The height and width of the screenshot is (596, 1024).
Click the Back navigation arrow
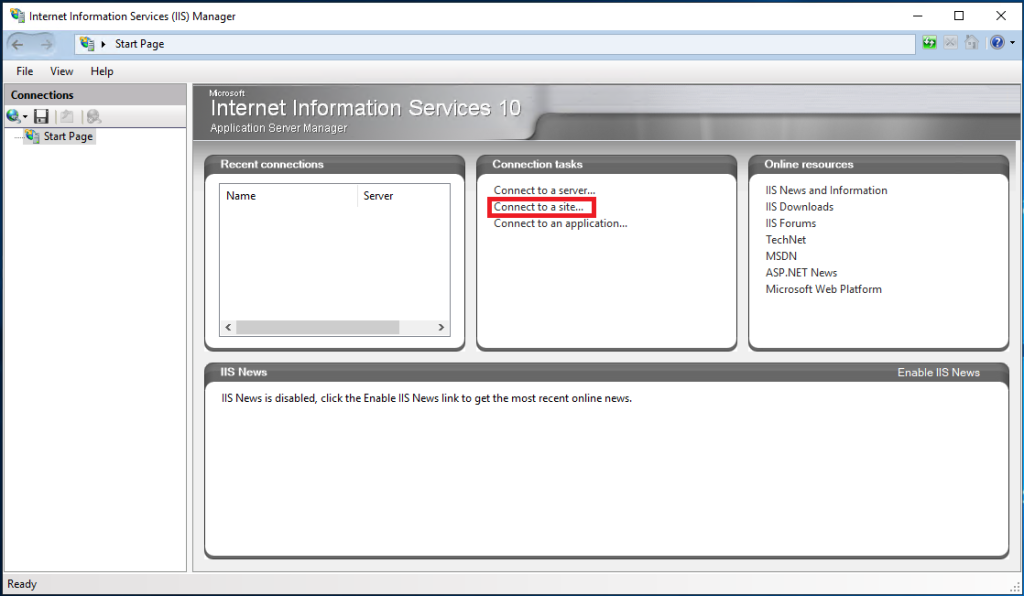tap(17, 43)
